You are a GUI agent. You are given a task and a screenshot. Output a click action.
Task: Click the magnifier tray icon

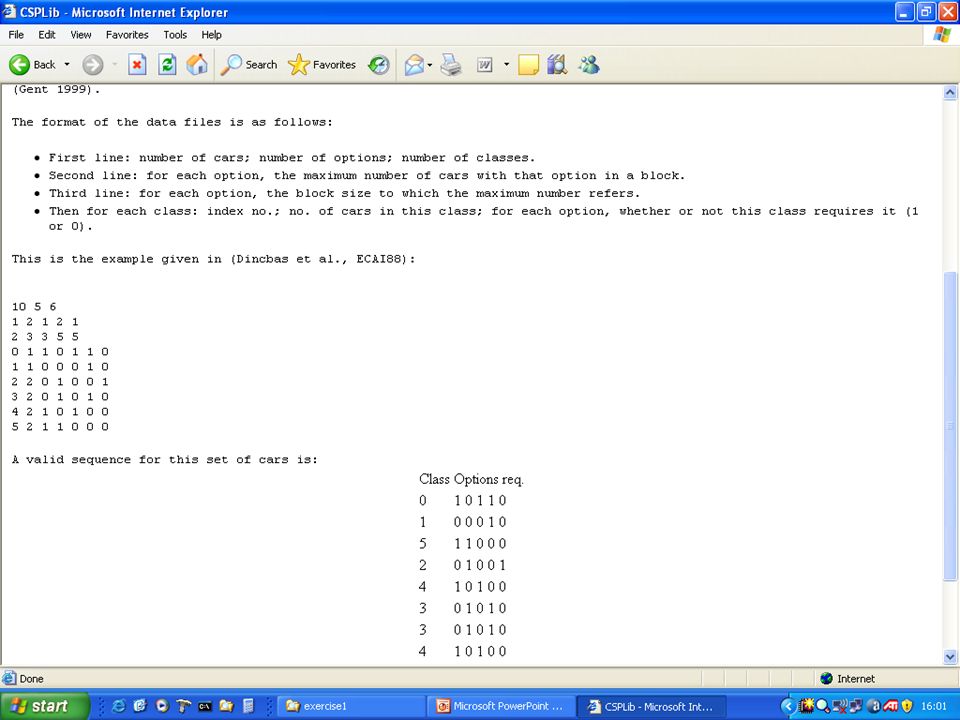coord(822,706)
